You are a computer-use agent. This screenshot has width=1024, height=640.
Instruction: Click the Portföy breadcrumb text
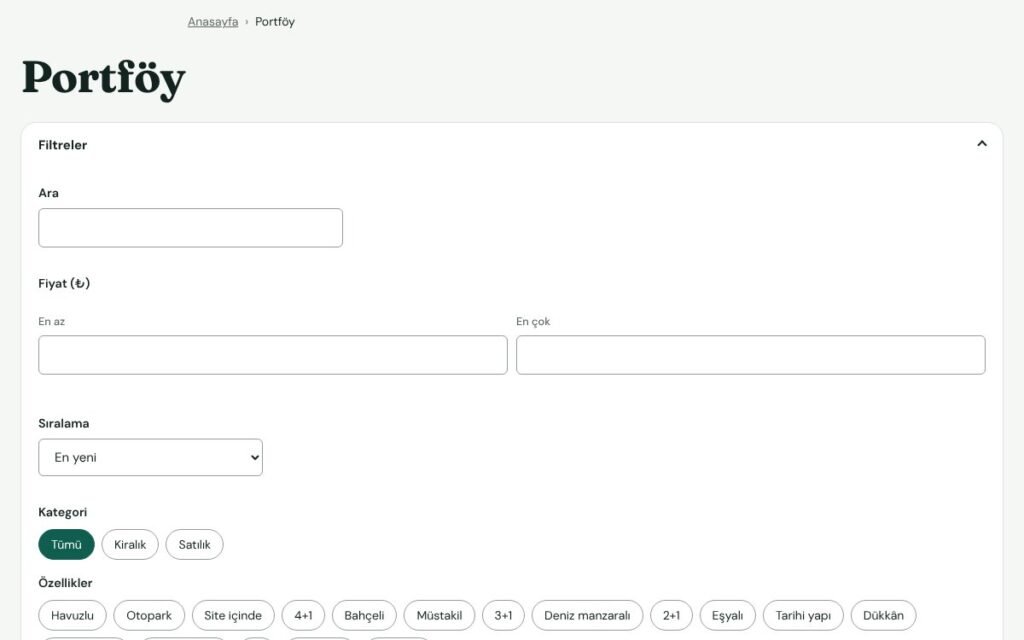tap(275, 22)
